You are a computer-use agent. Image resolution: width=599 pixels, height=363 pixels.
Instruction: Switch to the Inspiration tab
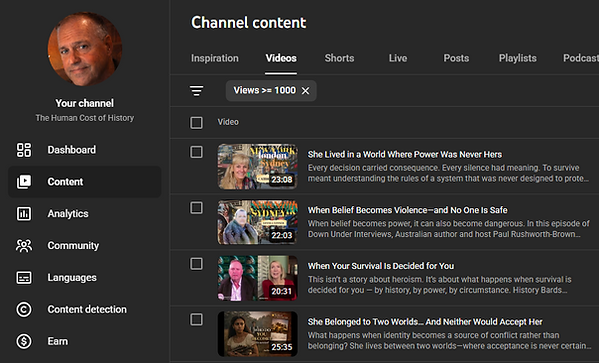[x=215, y=58]
